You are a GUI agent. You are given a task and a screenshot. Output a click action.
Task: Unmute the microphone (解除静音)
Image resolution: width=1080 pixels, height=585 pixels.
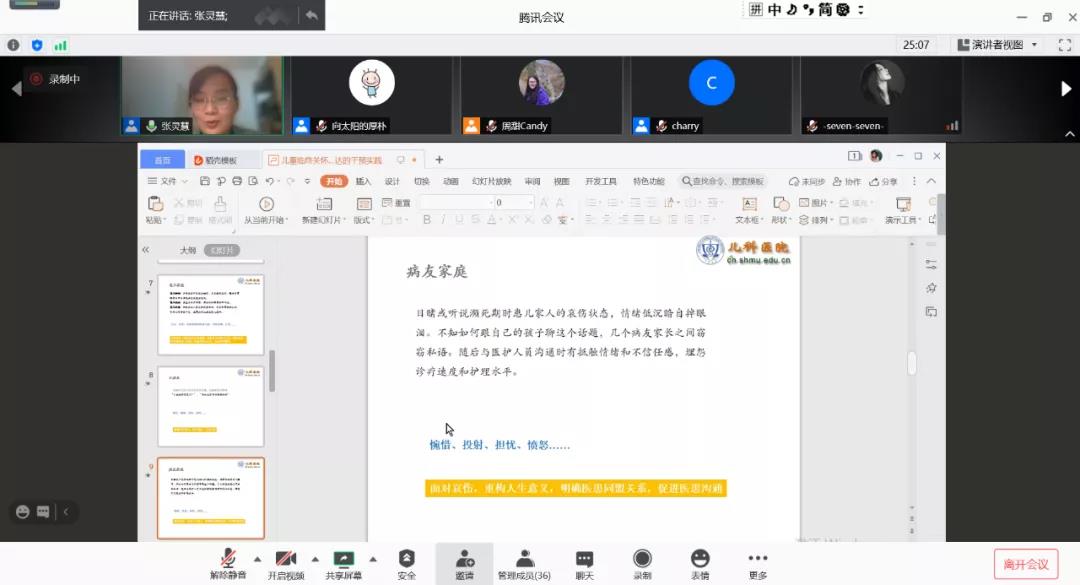[227, 563]
